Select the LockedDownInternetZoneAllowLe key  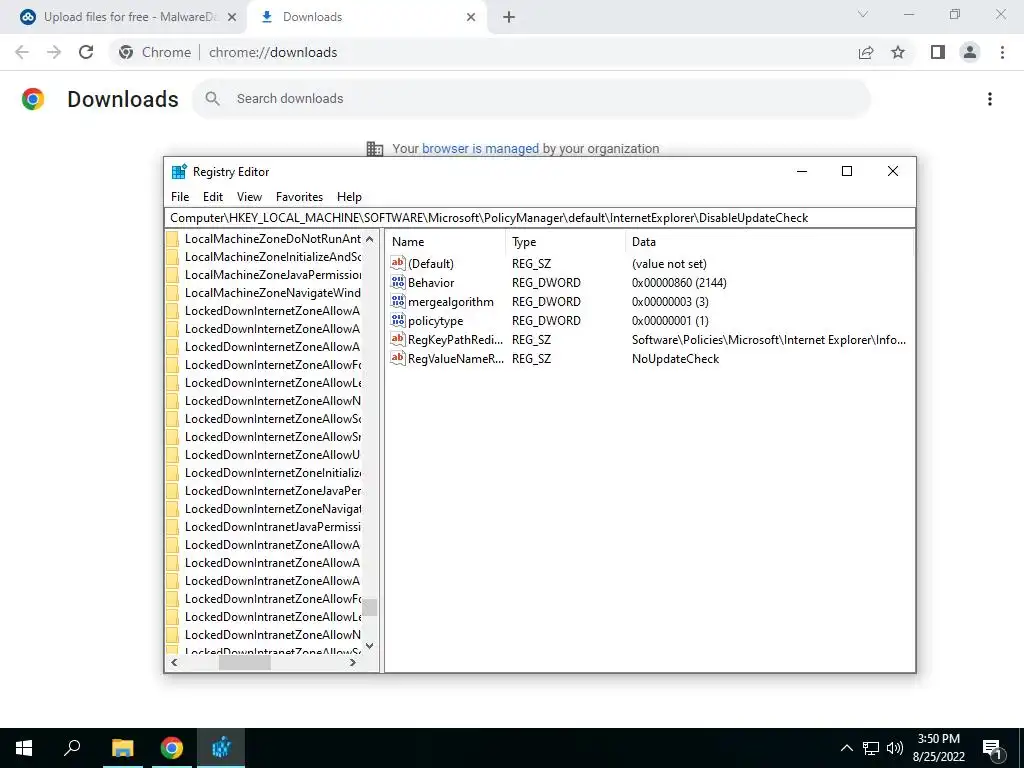[272, 383]
